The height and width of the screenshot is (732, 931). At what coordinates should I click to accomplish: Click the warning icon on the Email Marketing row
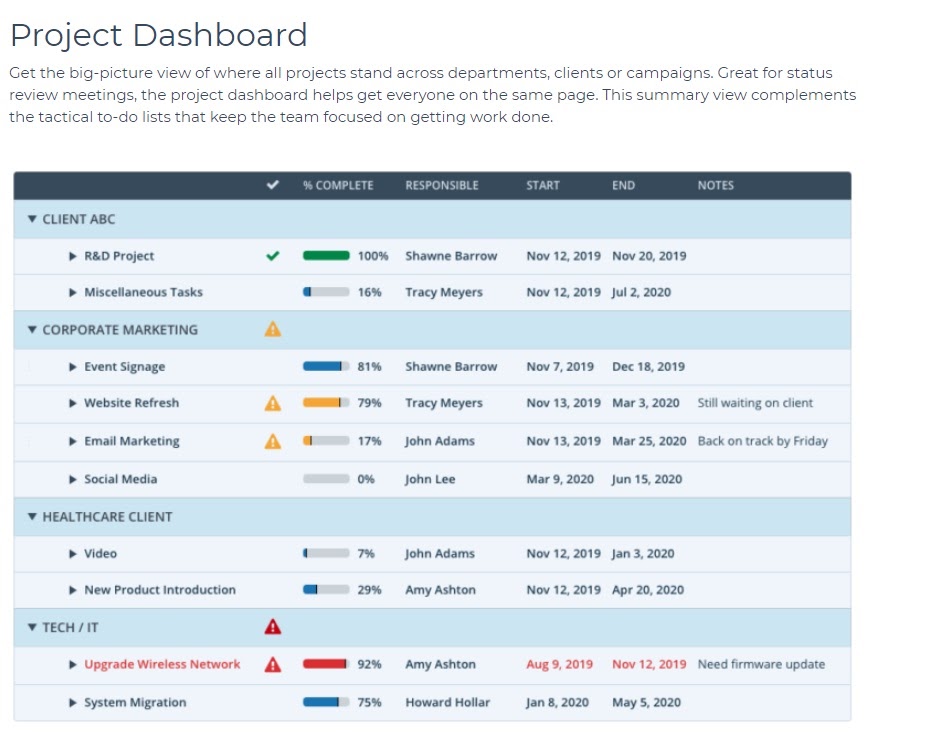coord(272,441)
